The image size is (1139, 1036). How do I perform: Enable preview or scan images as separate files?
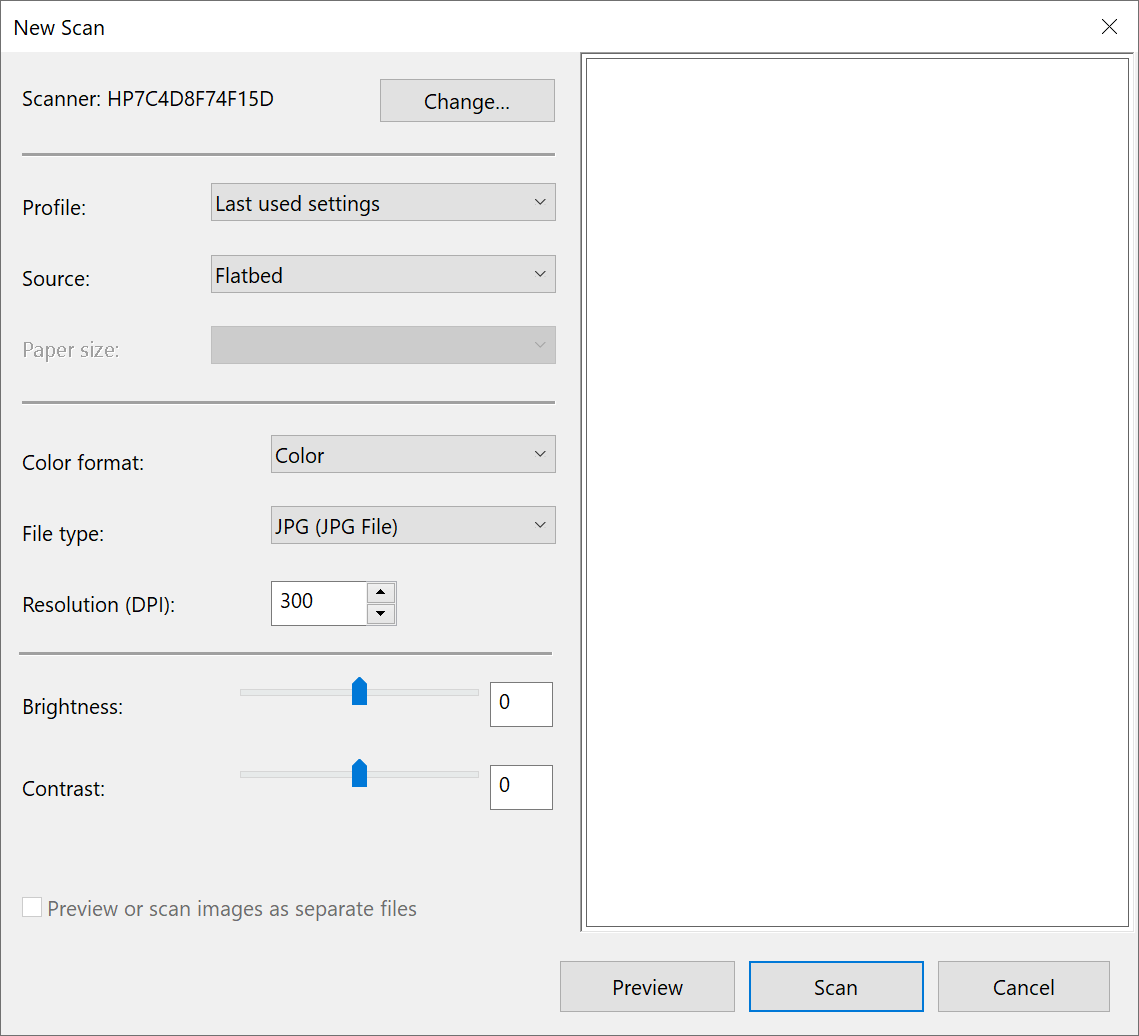[x=31, y=907]
